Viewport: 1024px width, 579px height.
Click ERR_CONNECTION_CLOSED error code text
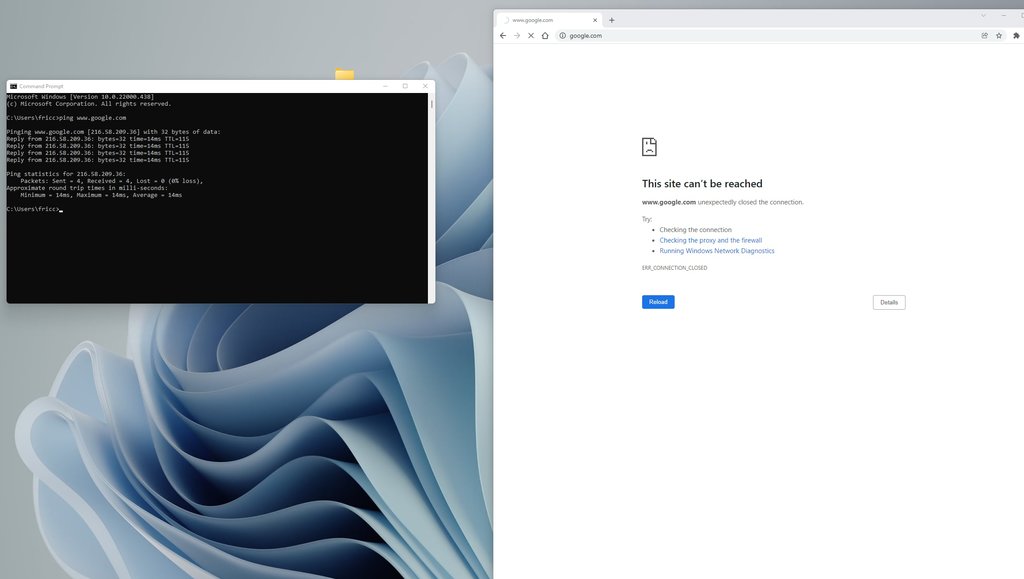(x=674, y=268)
